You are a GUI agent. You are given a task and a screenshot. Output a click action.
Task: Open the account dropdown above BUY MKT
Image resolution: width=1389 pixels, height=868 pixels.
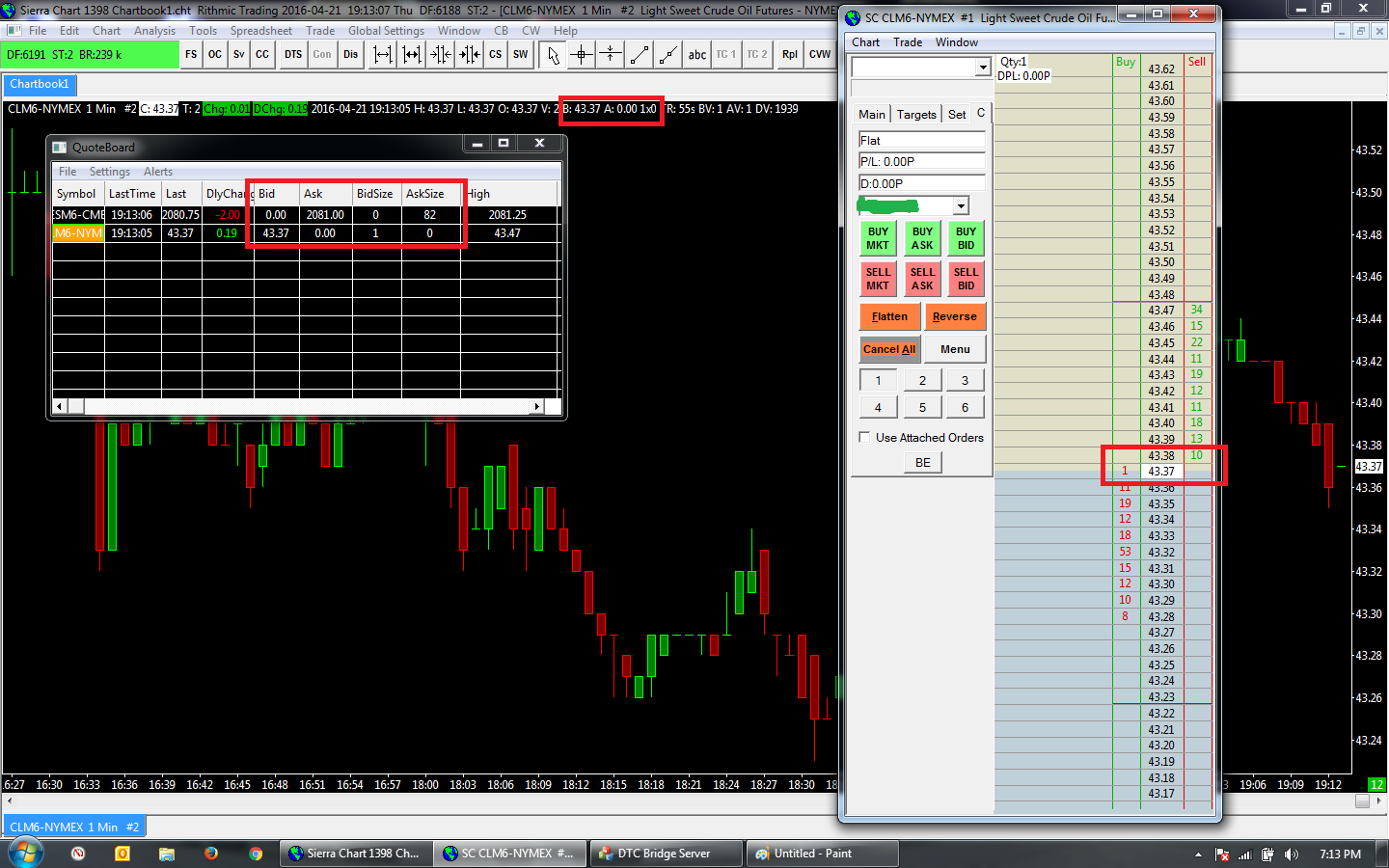click(961, 205)
